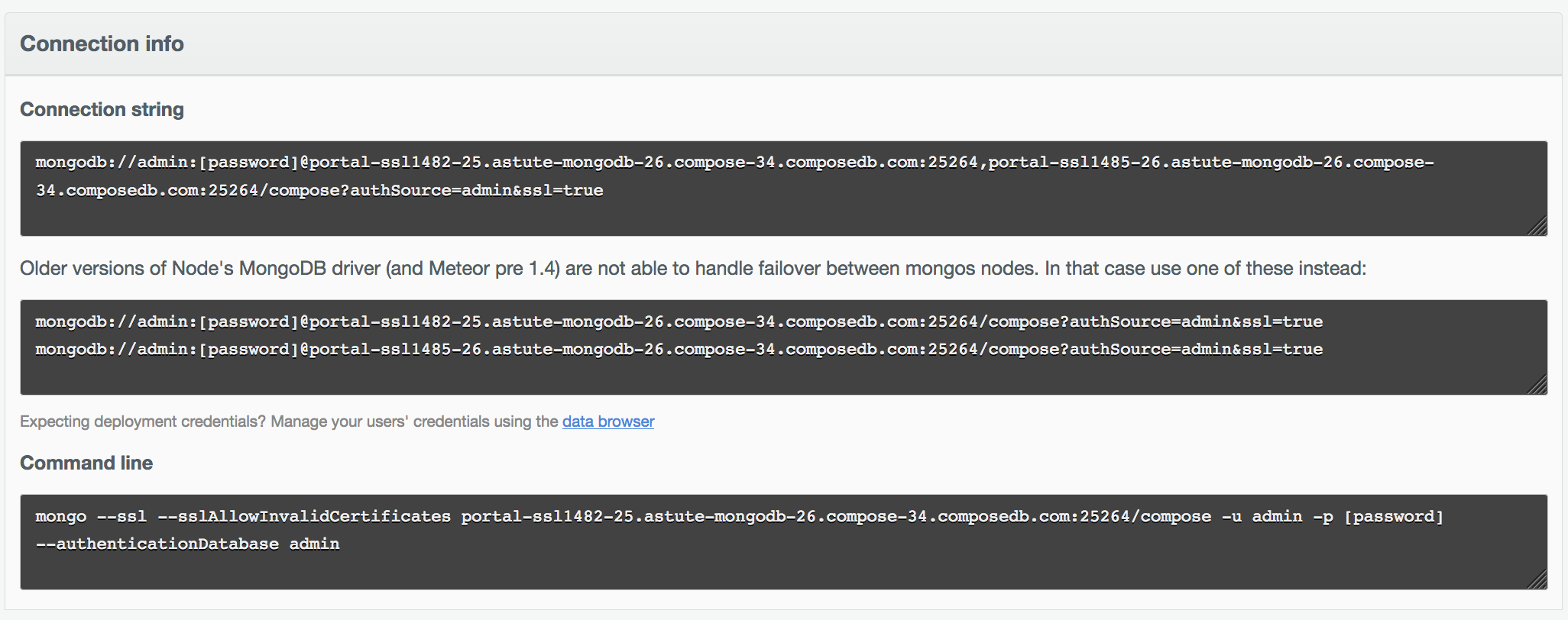Click the 'mongo --ssl --sslAllowInvalidCertificates' command line
This screenshot has width=1568, height=620.
(739, 517)
